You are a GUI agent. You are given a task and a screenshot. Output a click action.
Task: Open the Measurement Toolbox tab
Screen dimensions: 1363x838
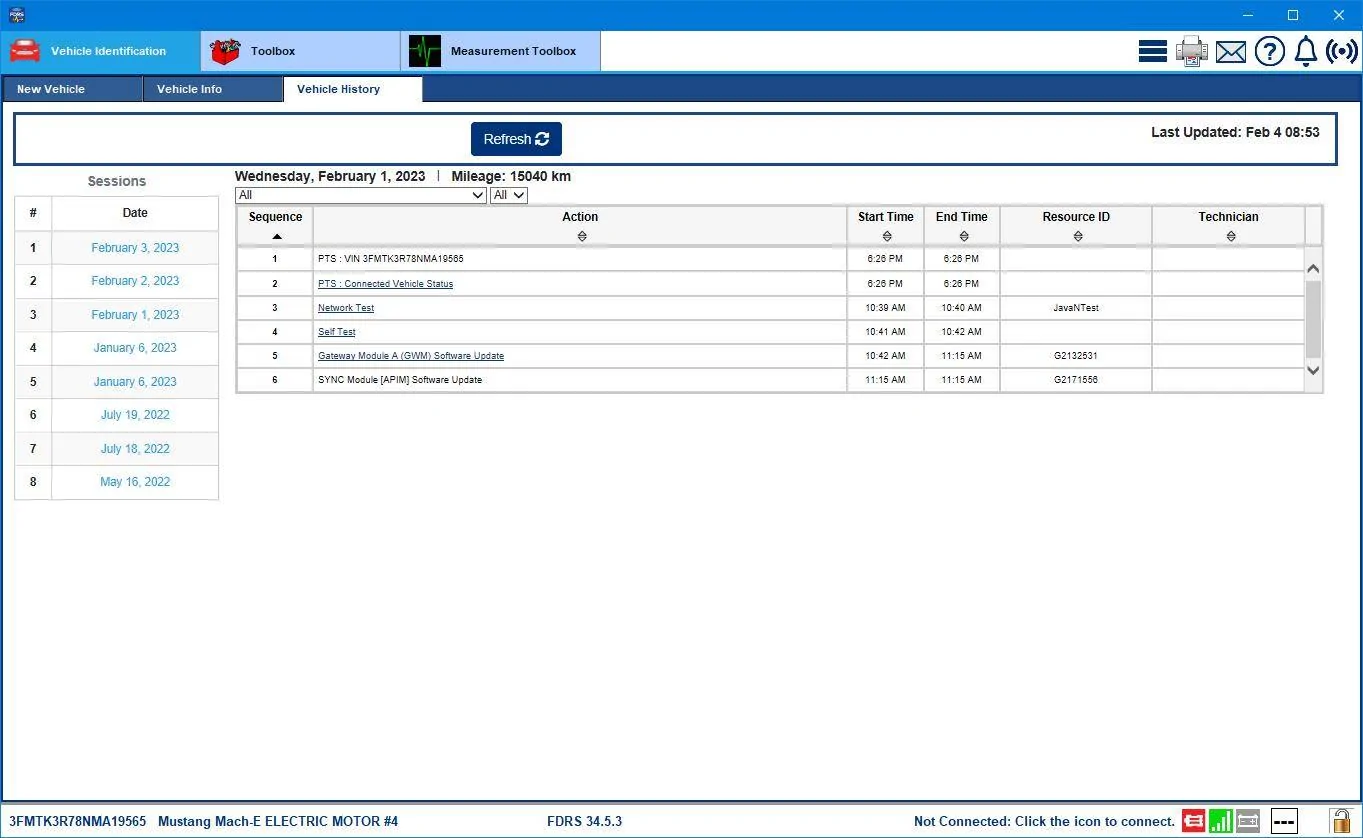[500, 51]
